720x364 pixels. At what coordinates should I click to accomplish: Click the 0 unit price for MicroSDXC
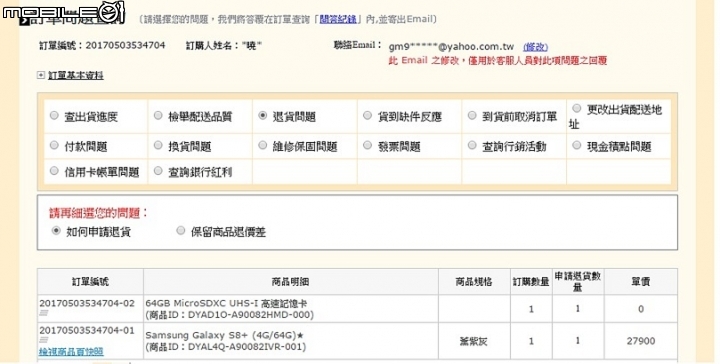(x=641, y=309)
